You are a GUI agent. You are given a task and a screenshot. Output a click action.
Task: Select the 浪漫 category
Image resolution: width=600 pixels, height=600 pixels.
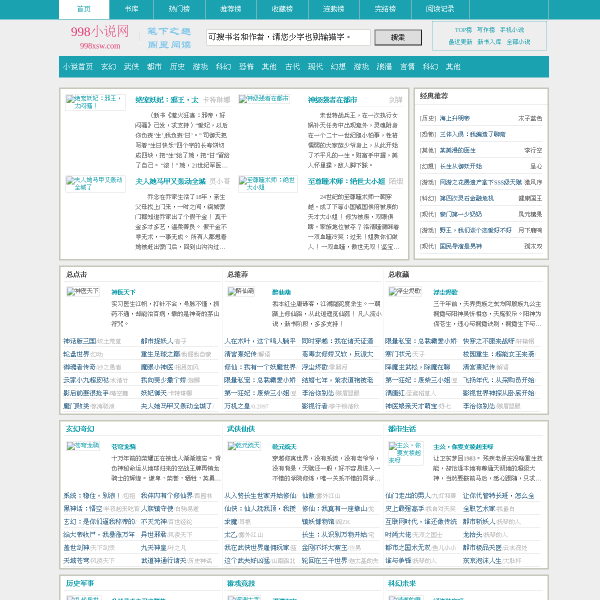click(x=384, y=67)
